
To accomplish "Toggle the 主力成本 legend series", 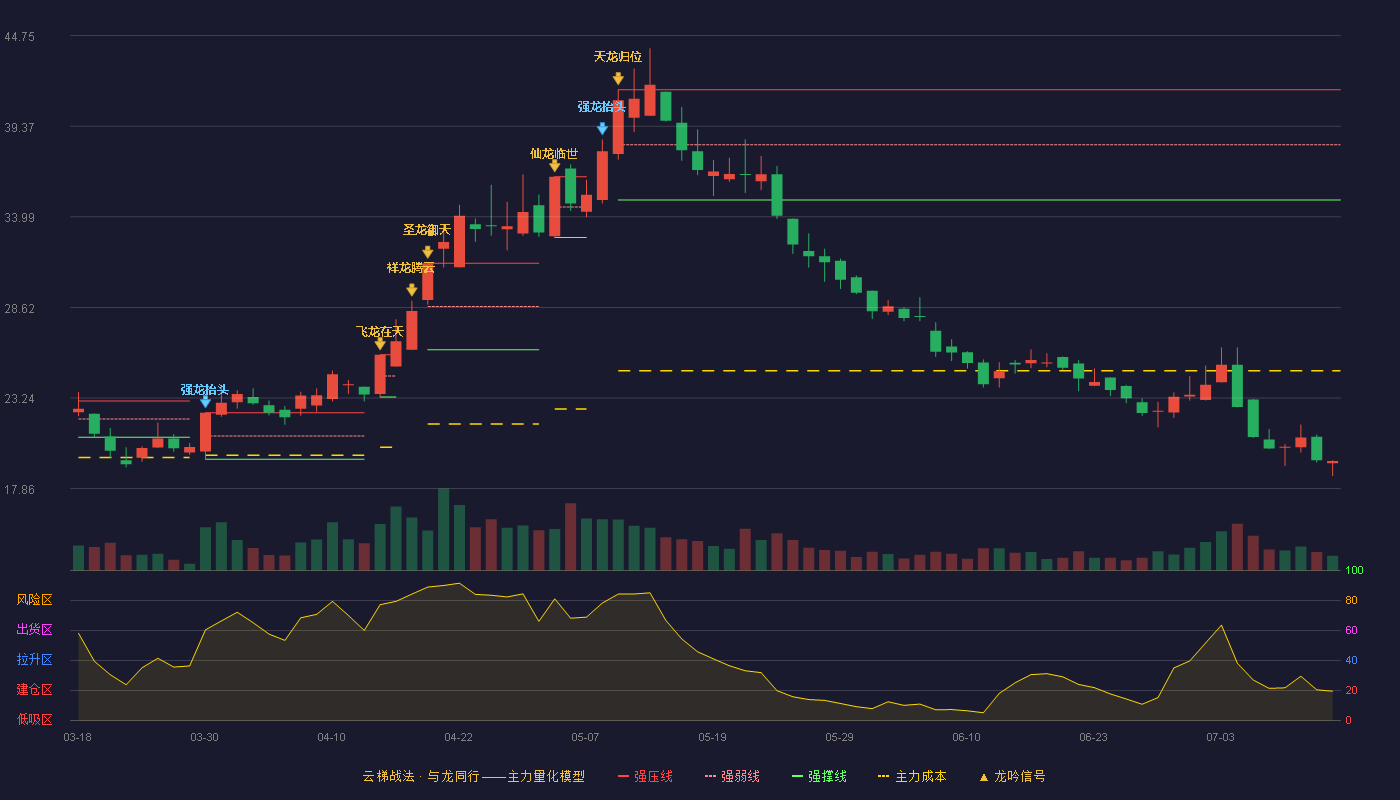I will click(912, 776).
